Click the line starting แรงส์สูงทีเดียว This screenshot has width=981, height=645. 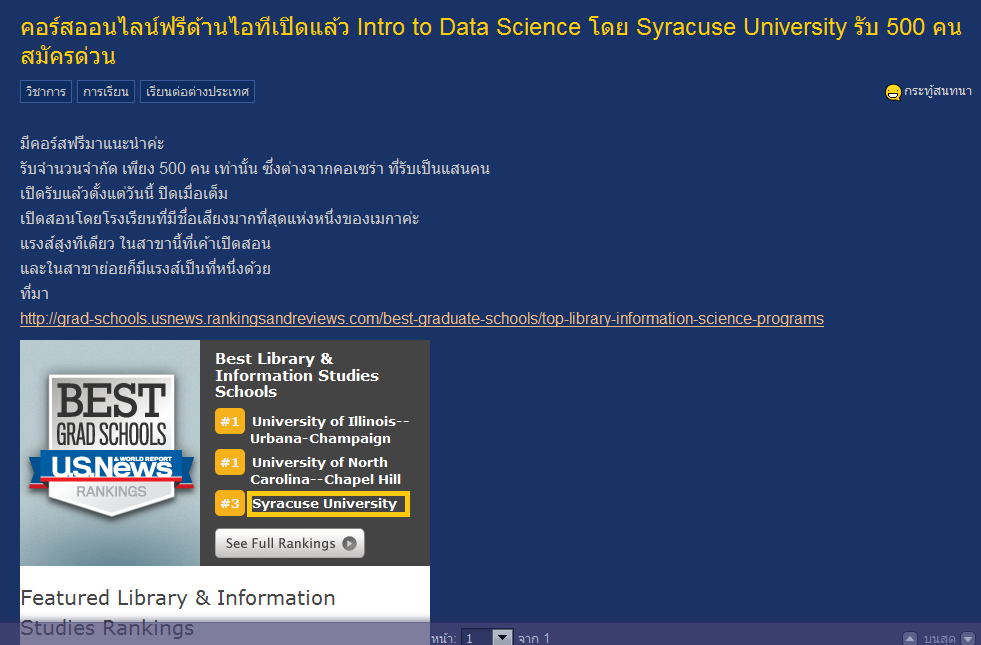point(145,243)
